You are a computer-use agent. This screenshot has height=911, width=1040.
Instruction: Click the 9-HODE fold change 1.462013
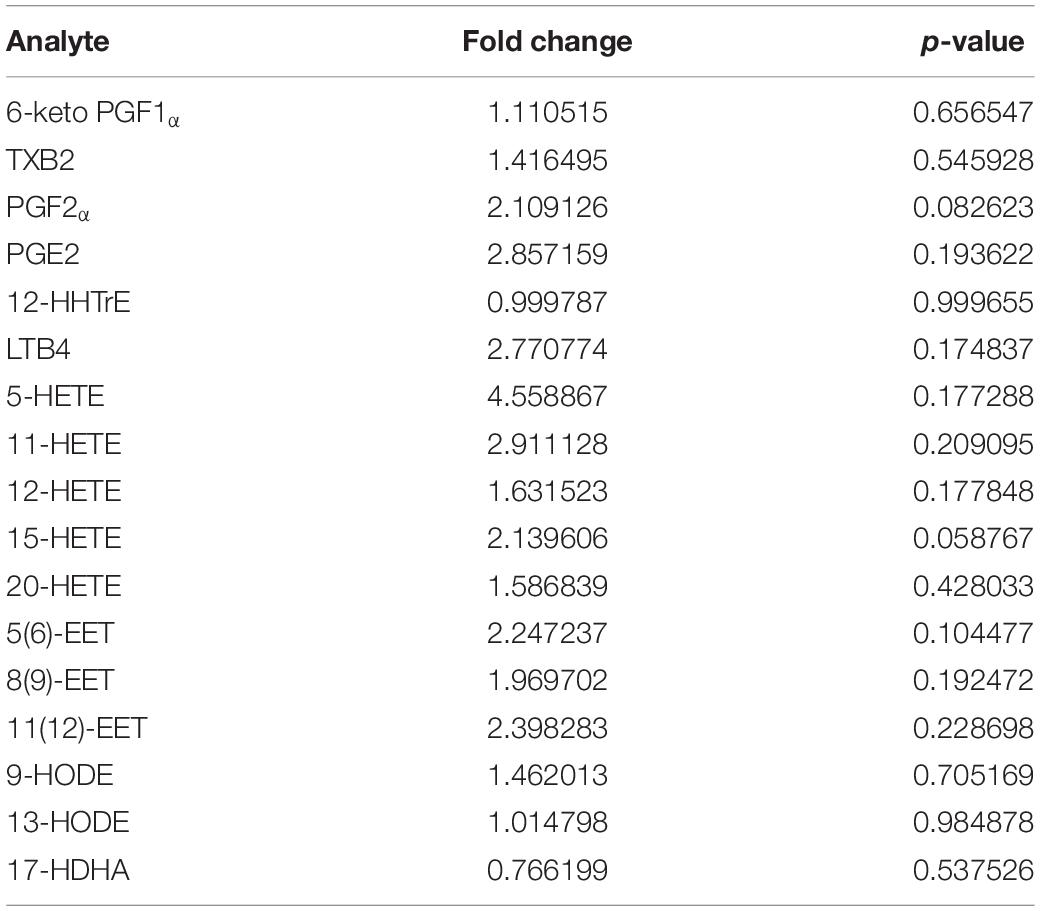pyautogui.click(x=547, y=774)
